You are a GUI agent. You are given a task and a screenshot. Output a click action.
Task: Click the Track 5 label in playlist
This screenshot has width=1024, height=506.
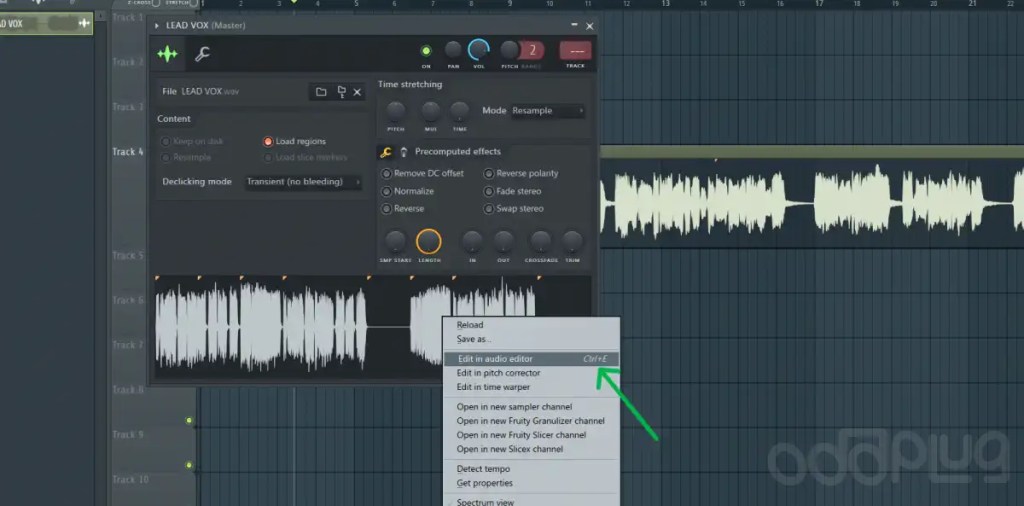point(127,255)
